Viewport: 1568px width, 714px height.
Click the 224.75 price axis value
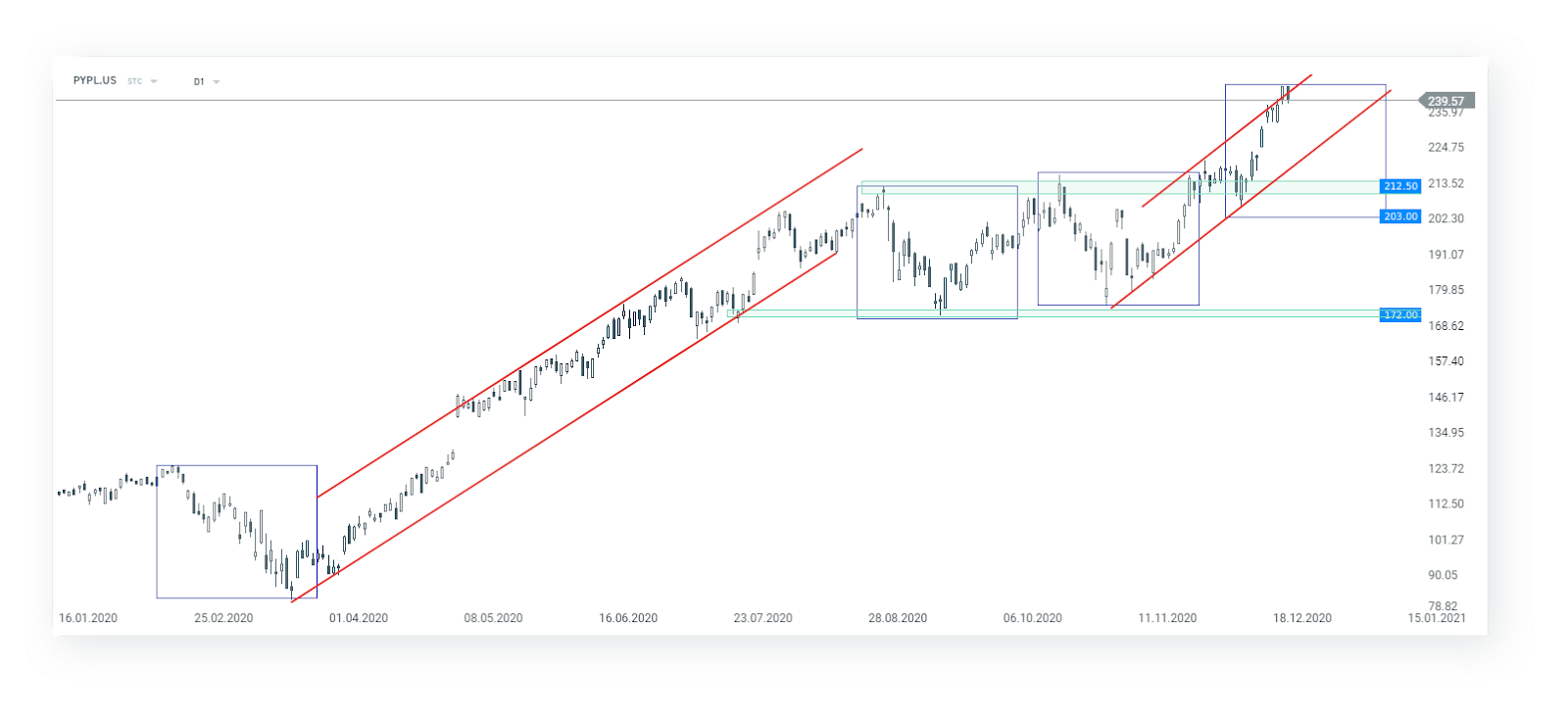point(1445,148)
